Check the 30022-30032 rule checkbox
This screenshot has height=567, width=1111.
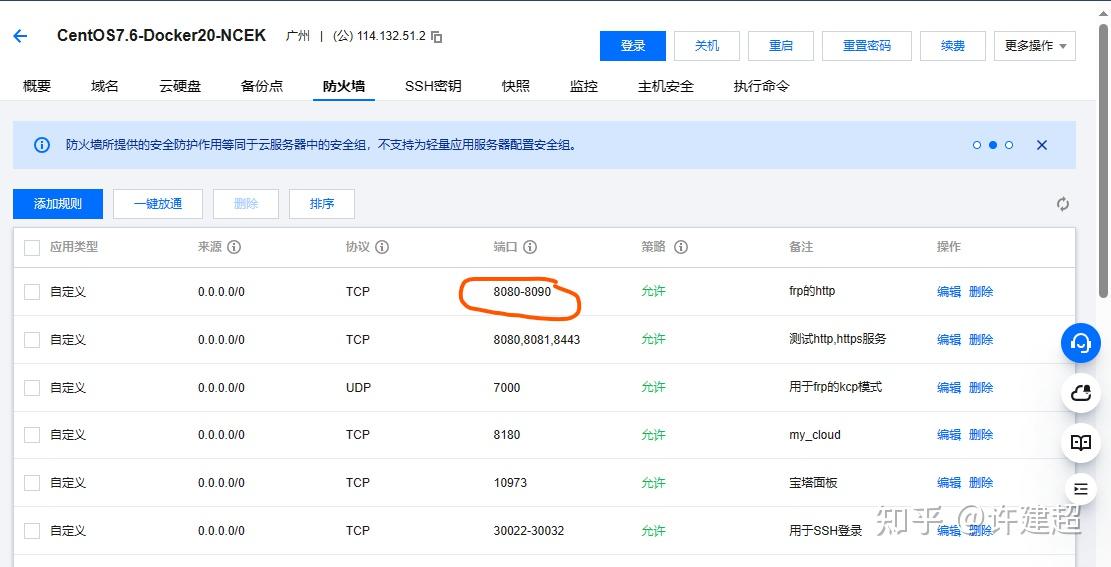tap(32, 531)
